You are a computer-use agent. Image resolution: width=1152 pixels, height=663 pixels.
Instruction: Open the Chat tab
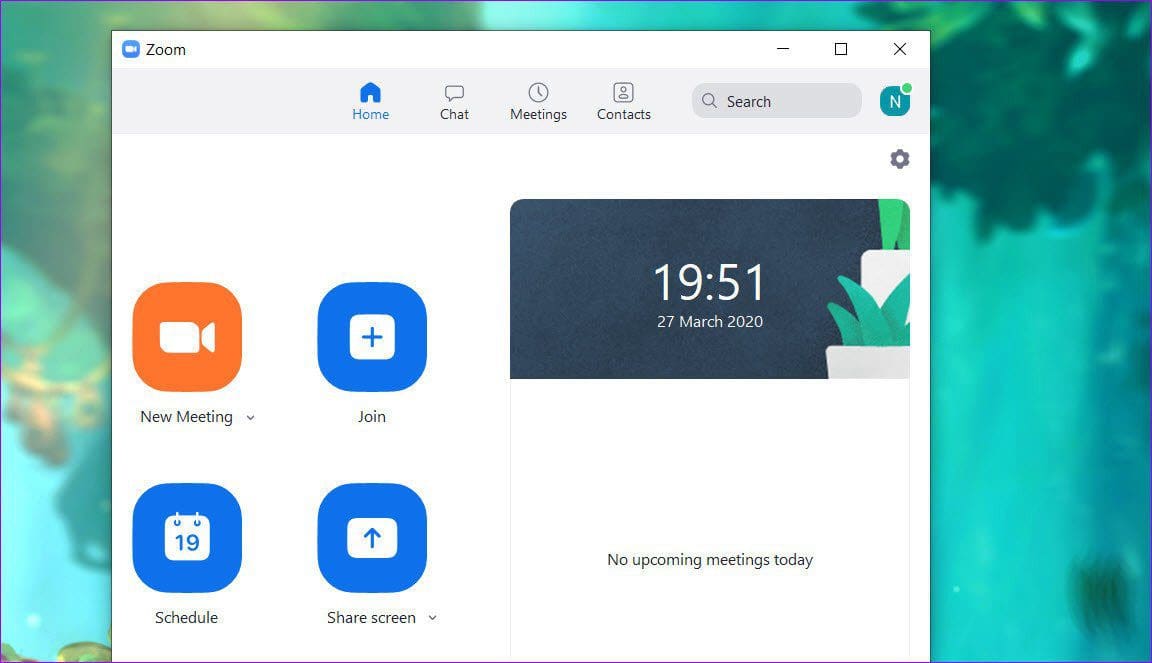coord(454,101)
